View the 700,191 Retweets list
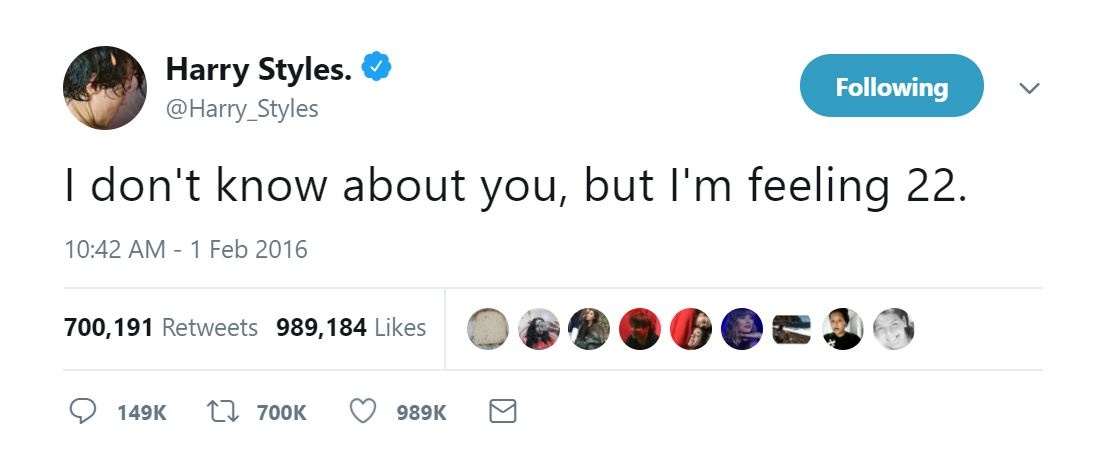The image size is (1106, 462). click(x=160, y=327)
